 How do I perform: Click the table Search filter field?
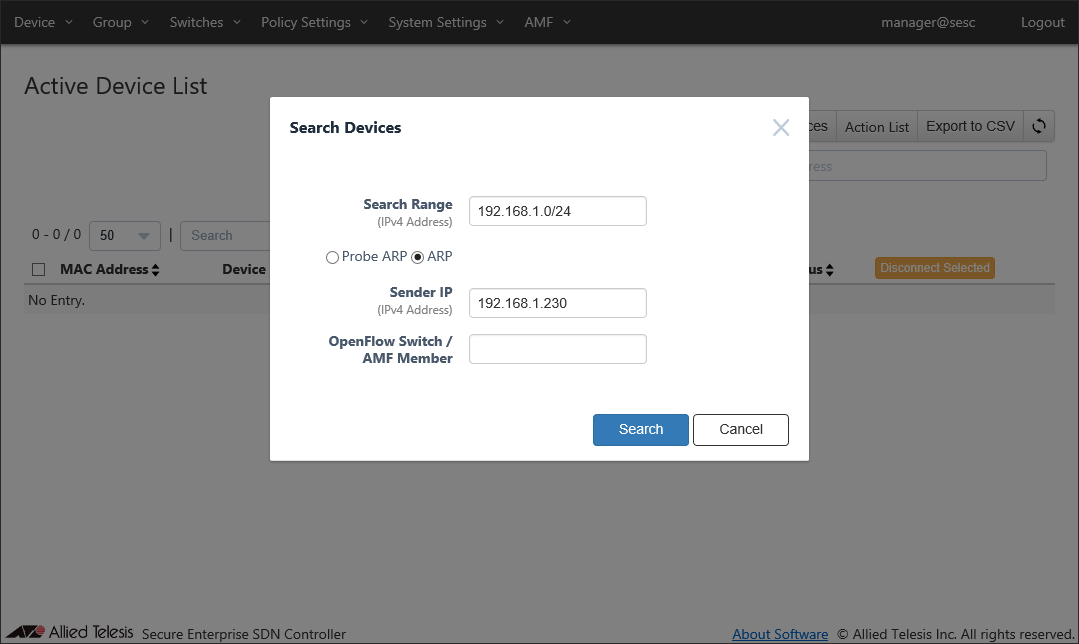point(225,236)
